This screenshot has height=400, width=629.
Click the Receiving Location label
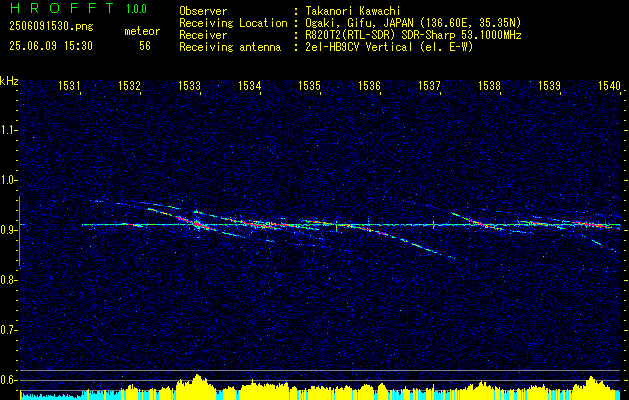[233, 23]
